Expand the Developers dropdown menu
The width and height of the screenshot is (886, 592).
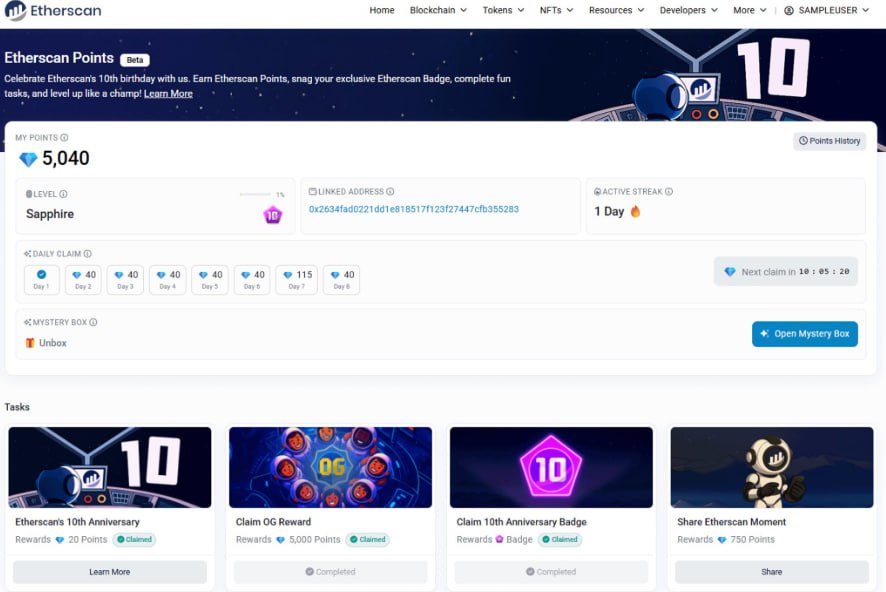(x=688, y=10)
